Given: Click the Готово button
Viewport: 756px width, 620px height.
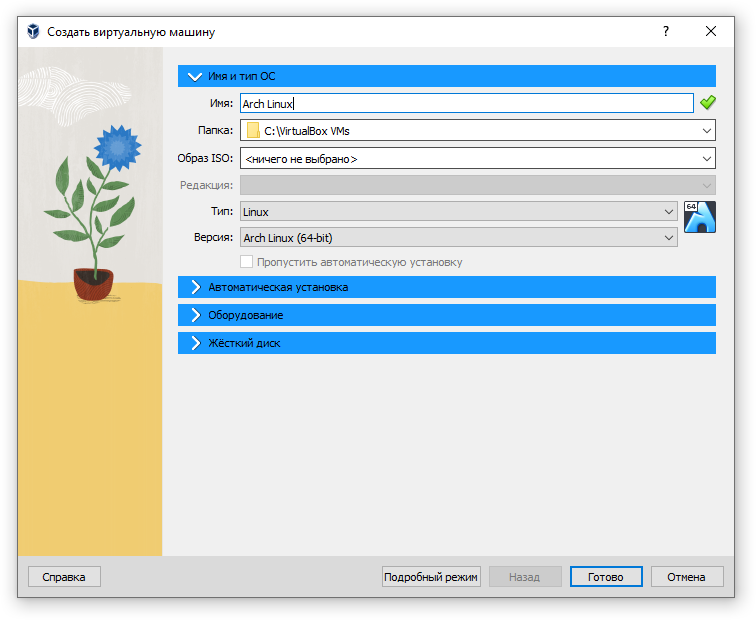Looking at the screenshot, I should click(x=606, y=577).
